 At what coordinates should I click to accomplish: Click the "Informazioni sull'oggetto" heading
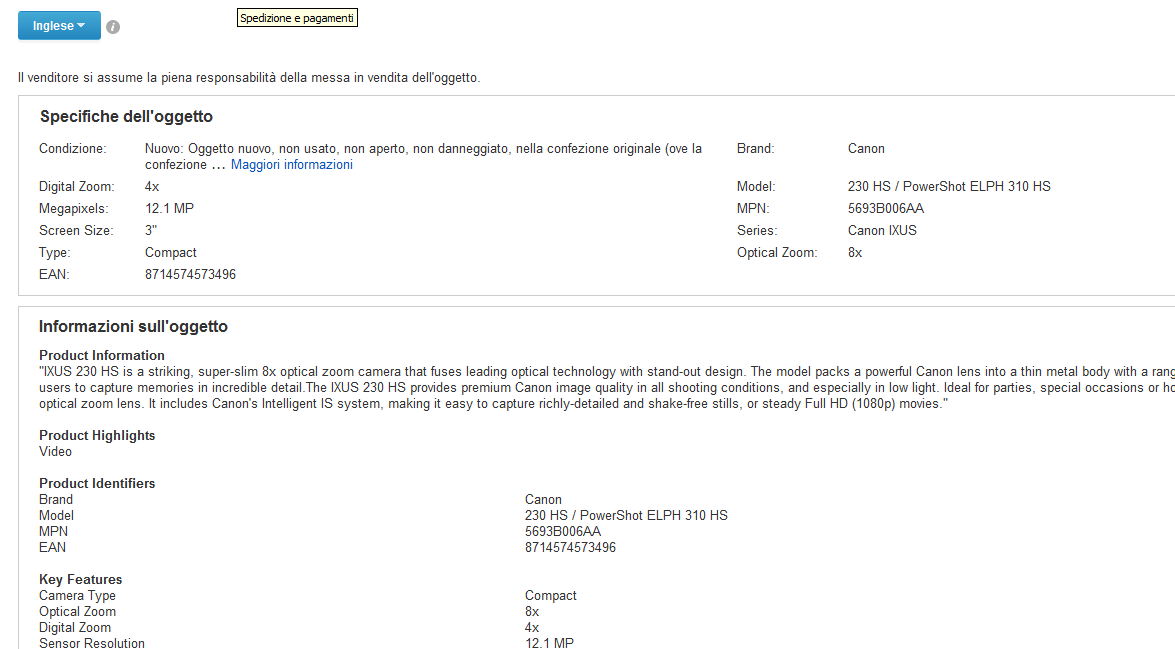(x=133, y=327)
